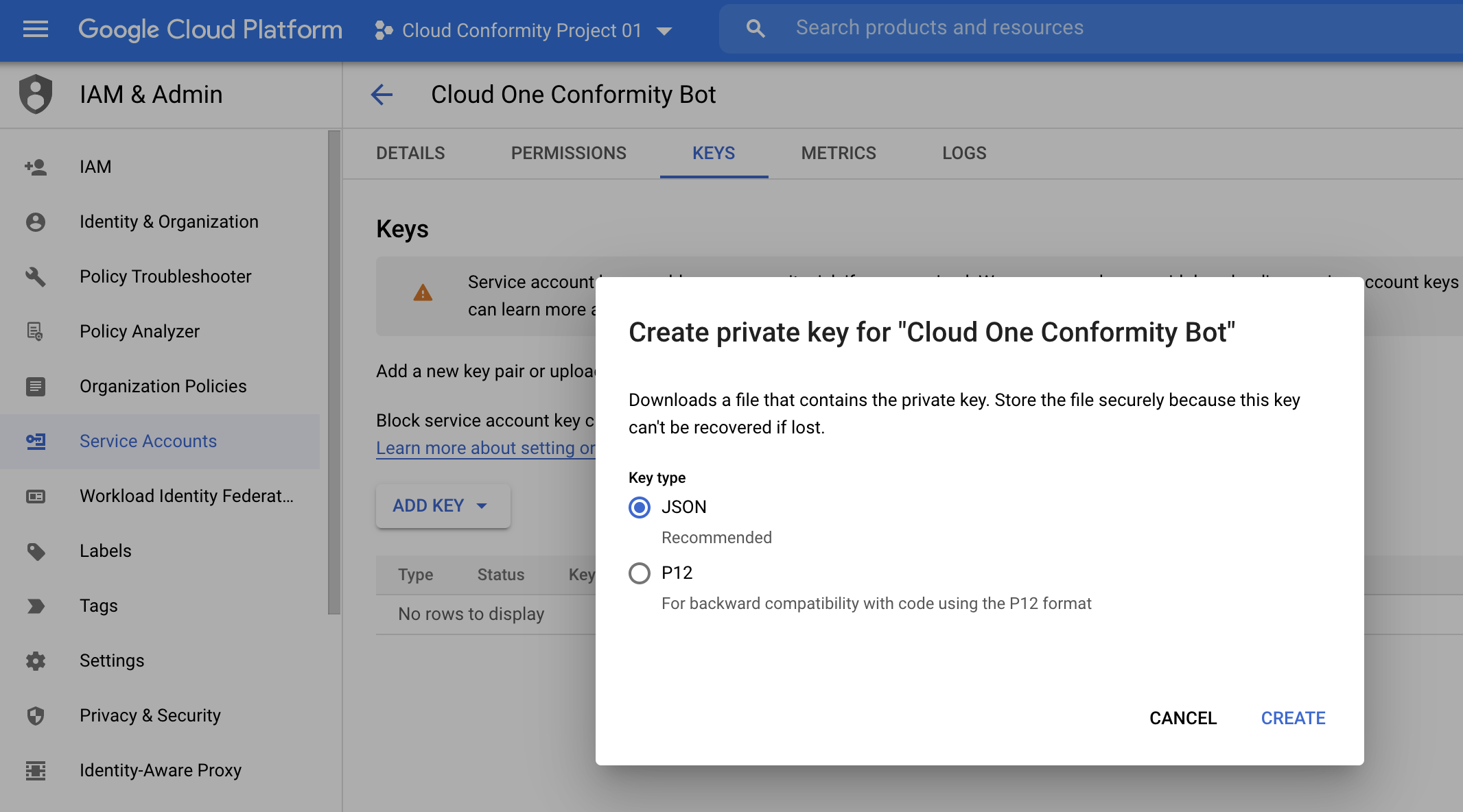Switch to the PERMISSIONS tab
Viewport: 1463px width, 812px height.
[x=568, y=153]
